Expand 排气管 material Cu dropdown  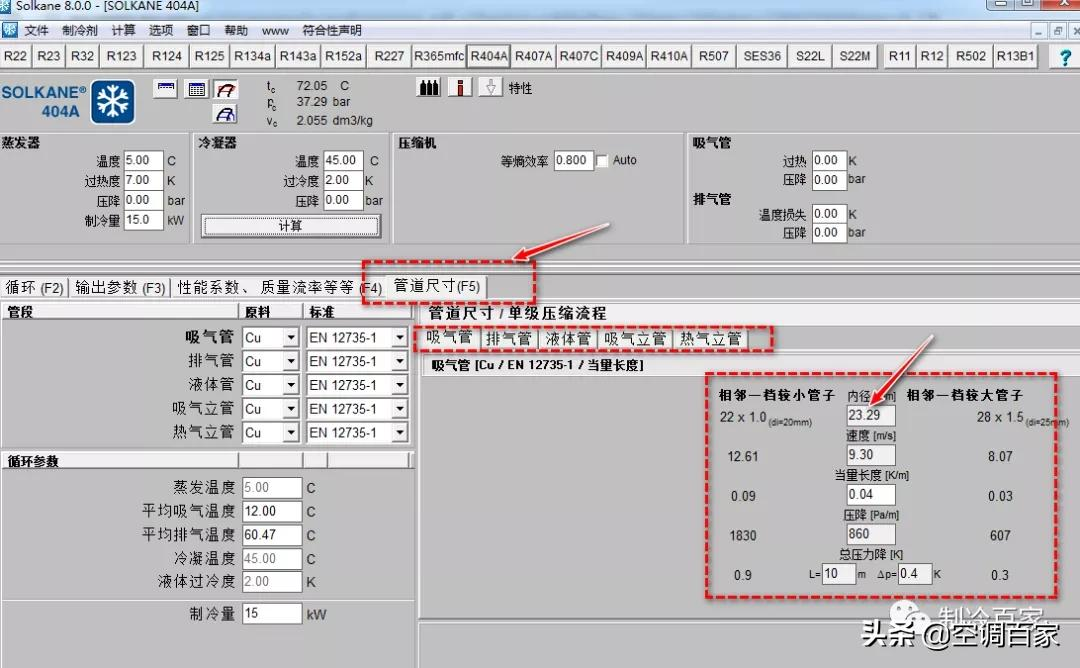click(x=291, y=361)
